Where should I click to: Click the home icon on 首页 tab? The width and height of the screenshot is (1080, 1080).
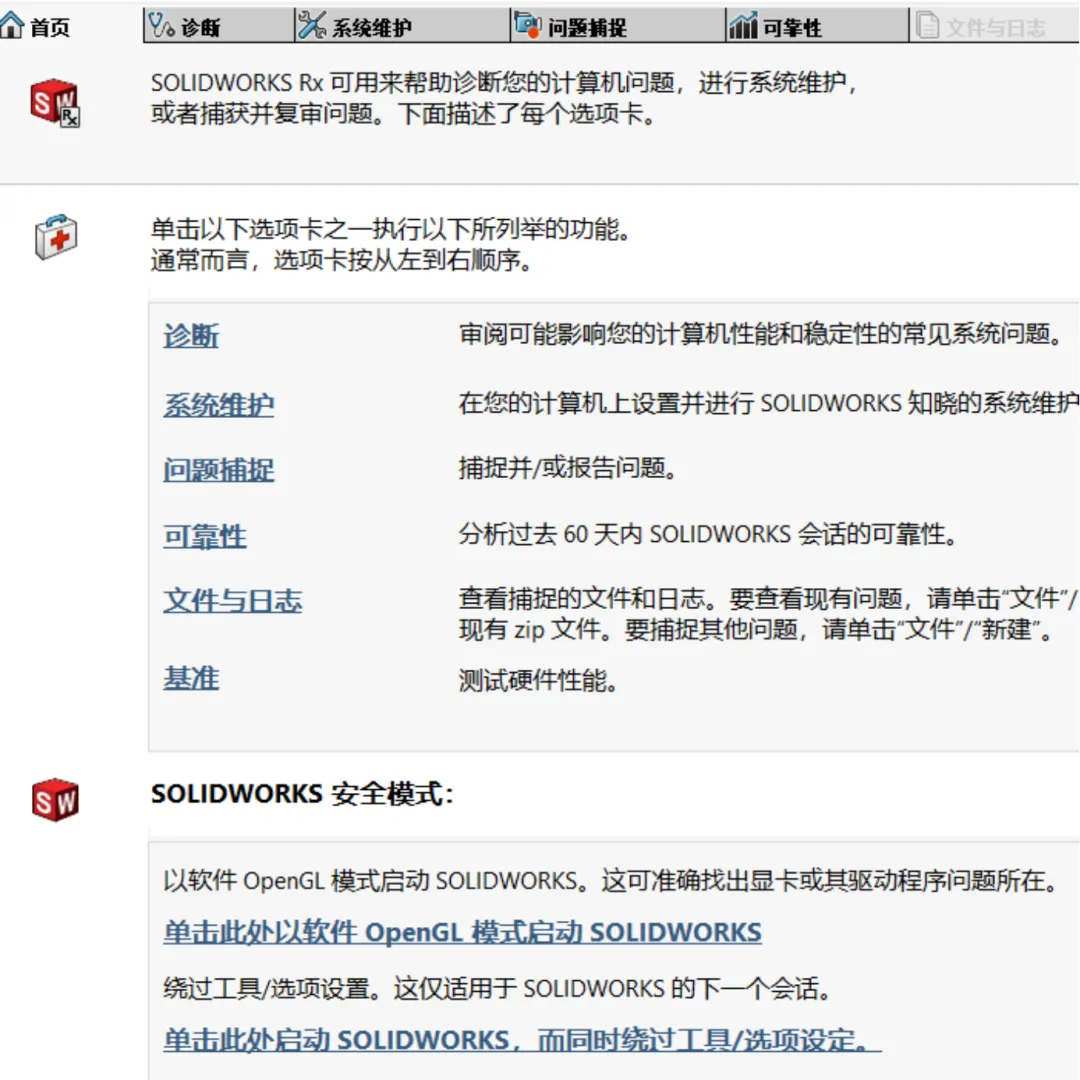click(13, 26)
